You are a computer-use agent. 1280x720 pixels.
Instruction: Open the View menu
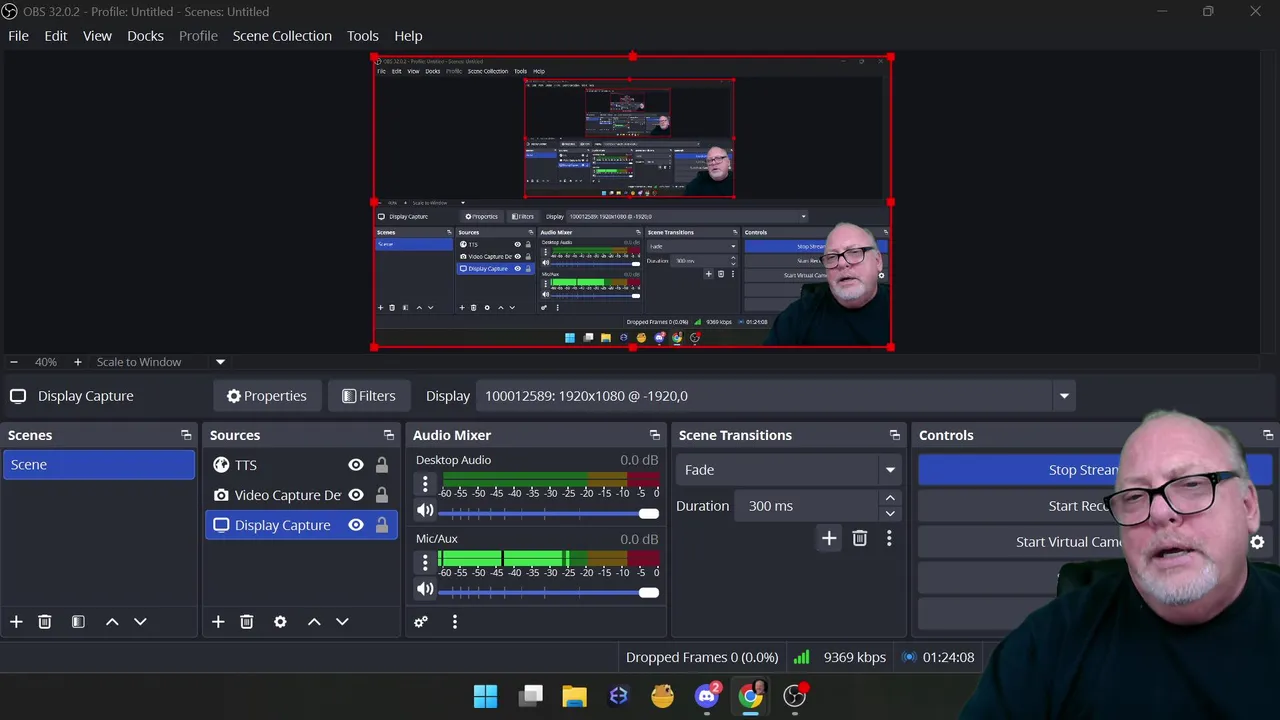point(97,36)
